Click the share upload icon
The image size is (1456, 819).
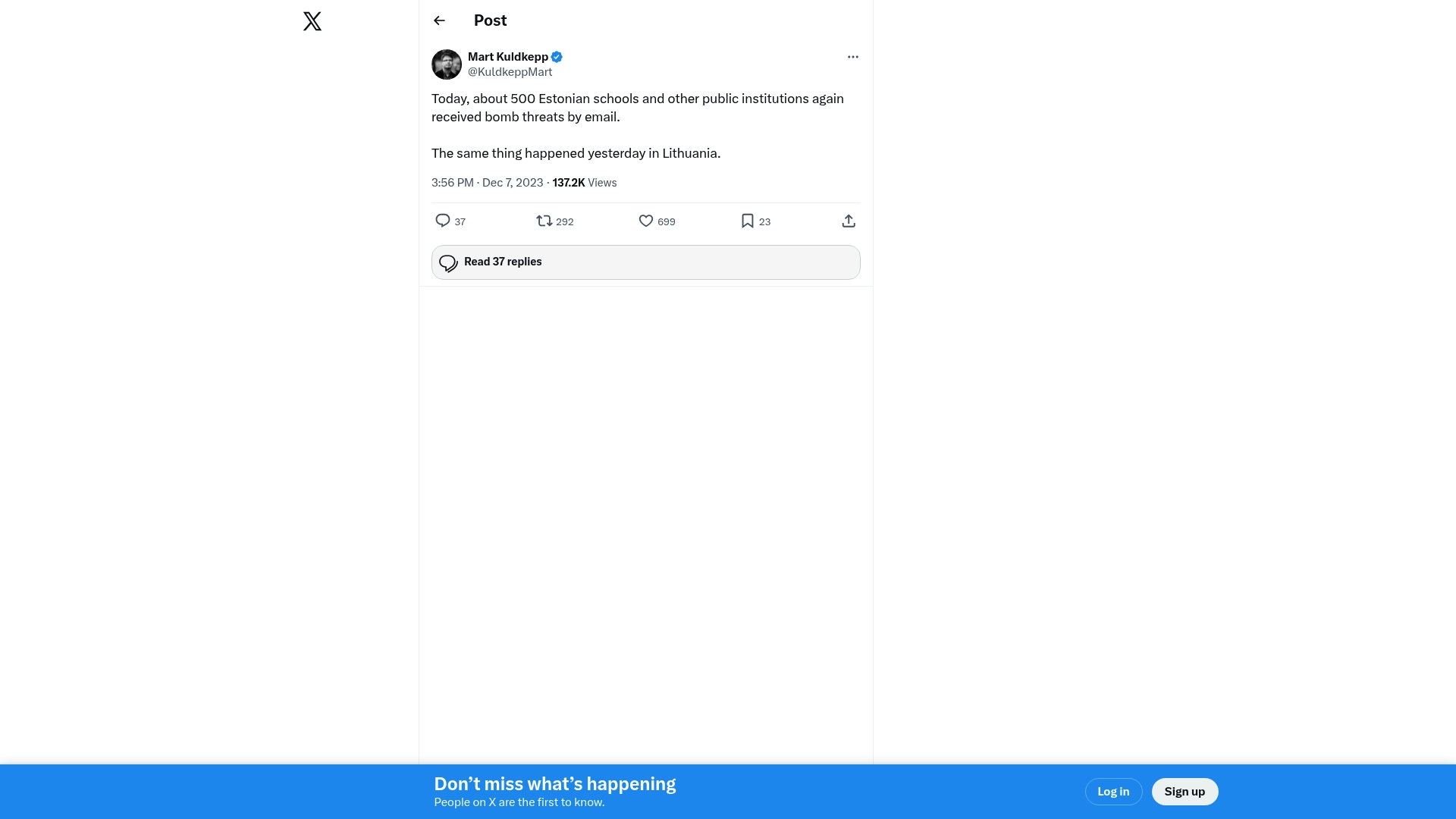click(849, 221)
